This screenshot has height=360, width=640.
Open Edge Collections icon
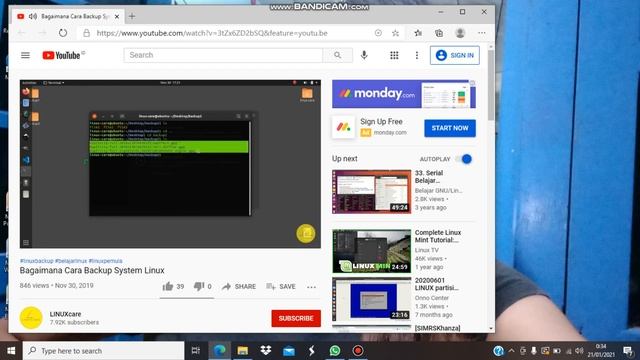coord(439,33)
